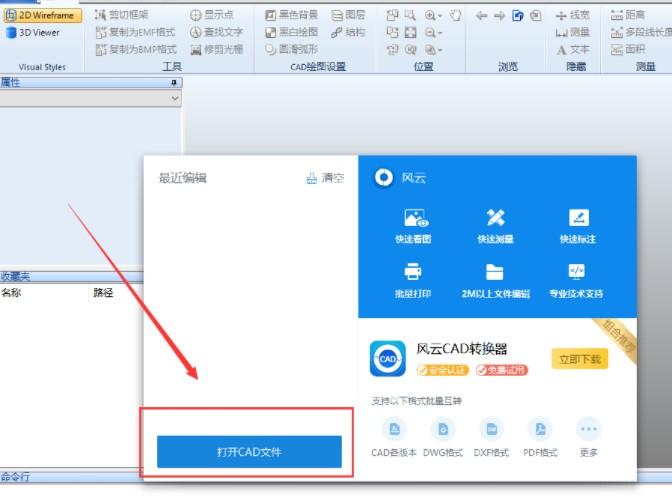Open the zoom-out dropdown arrow
Image resolution: width=672 pixels, height=499 pixels.
440,33
